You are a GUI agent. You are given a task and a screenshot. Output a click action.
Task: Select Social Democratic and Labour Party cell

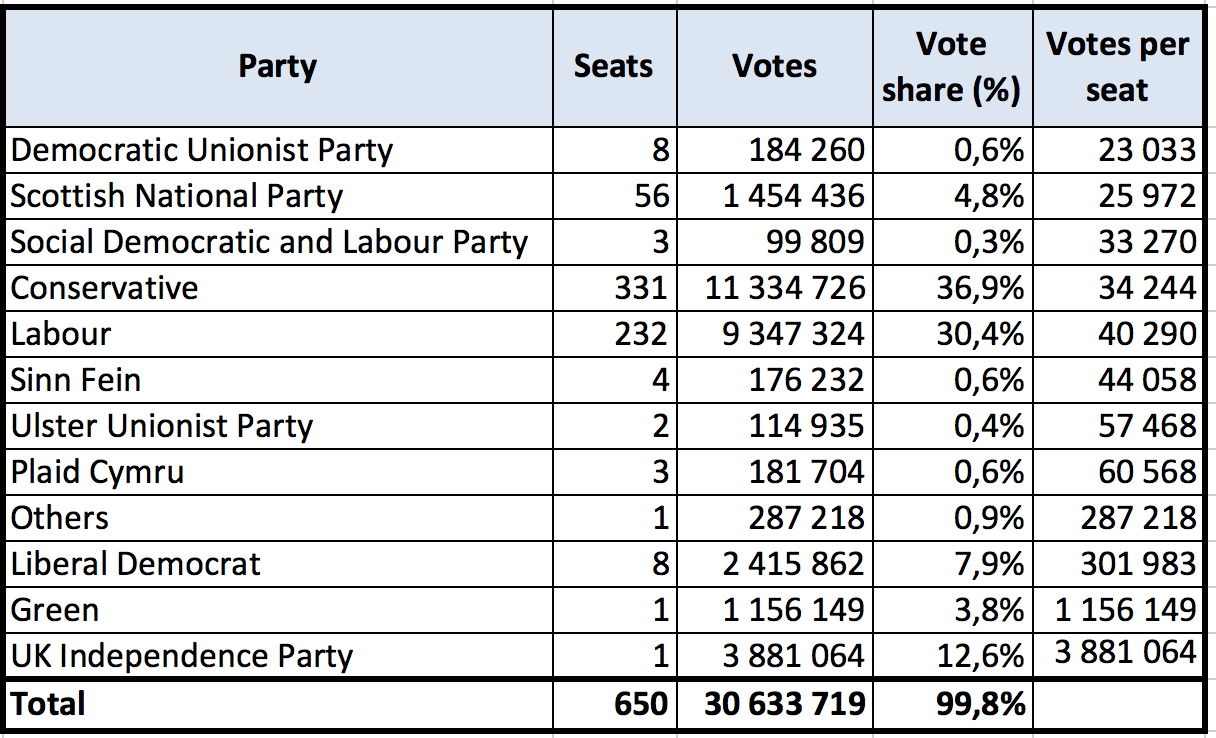[x=269, y=242]
